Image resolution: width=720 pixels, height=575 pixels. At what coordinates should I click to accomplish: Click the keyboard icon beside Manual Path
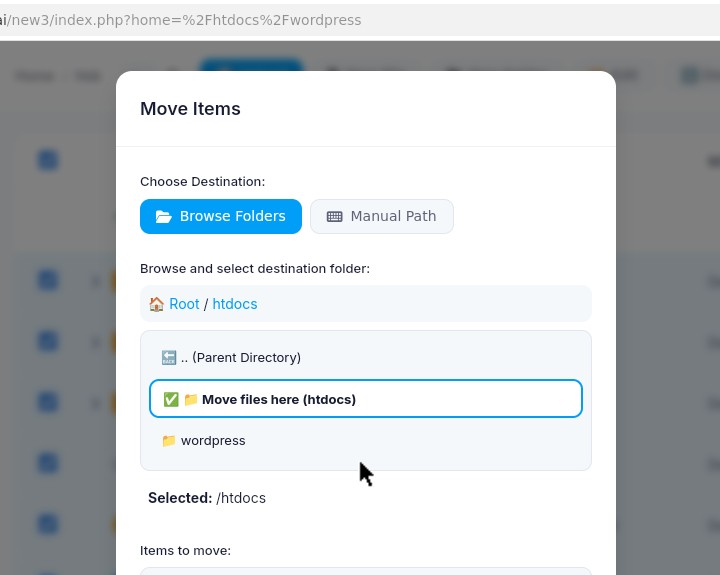click(x=334, y=217)
